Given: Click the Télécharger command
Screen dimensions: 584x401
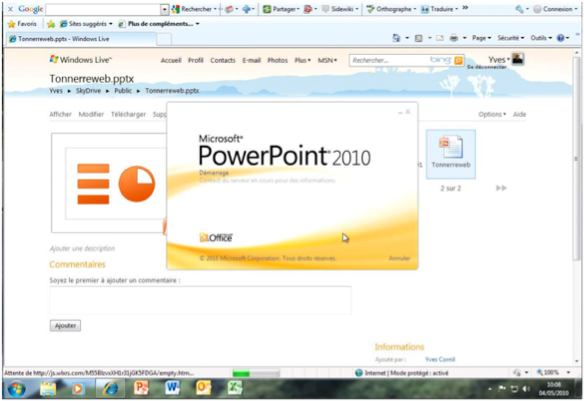Looking at the screenshot, I should coord(128,114).
